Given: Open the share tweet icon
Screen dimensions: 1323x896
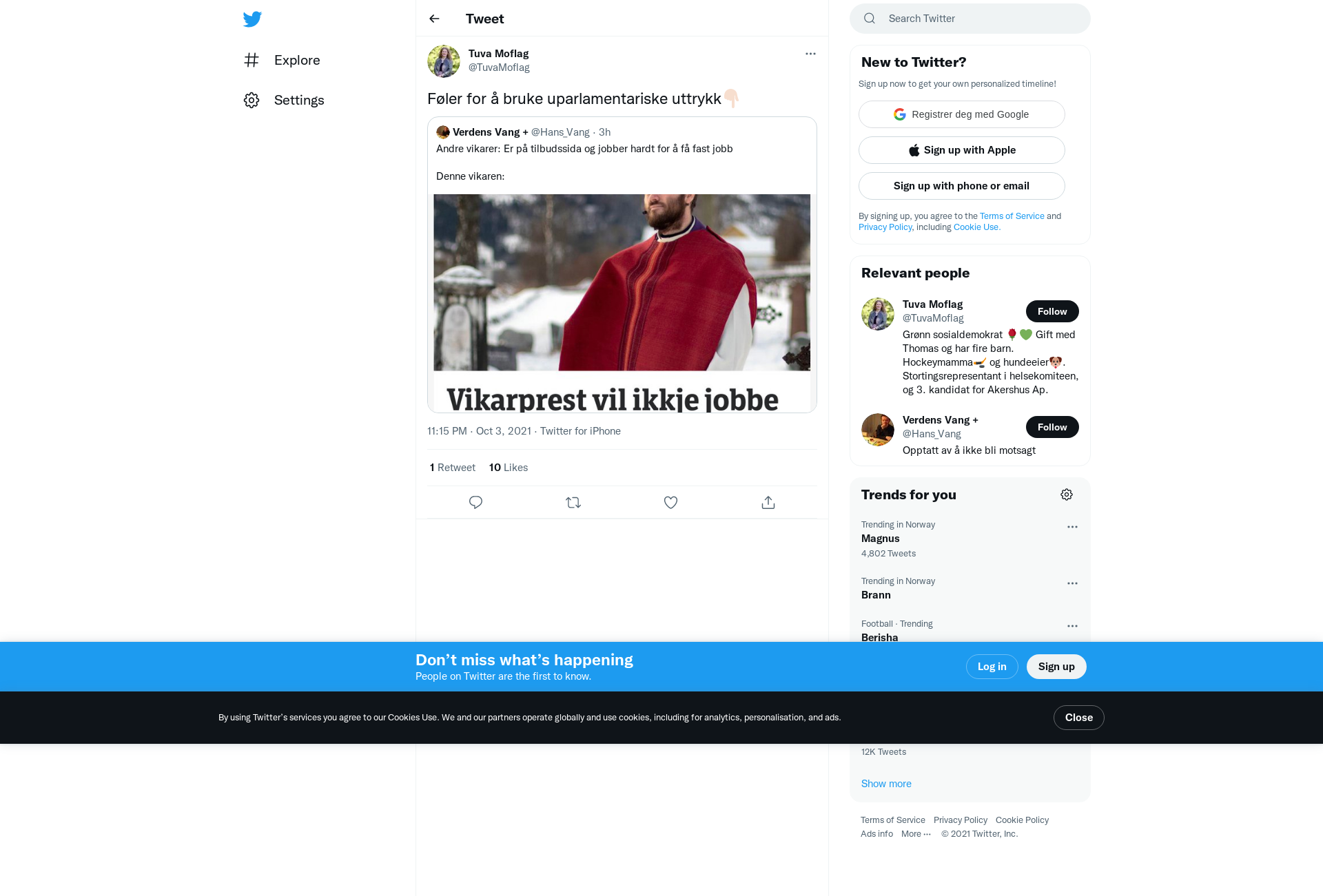Looking at the screenshot, I should coord(768,503).
